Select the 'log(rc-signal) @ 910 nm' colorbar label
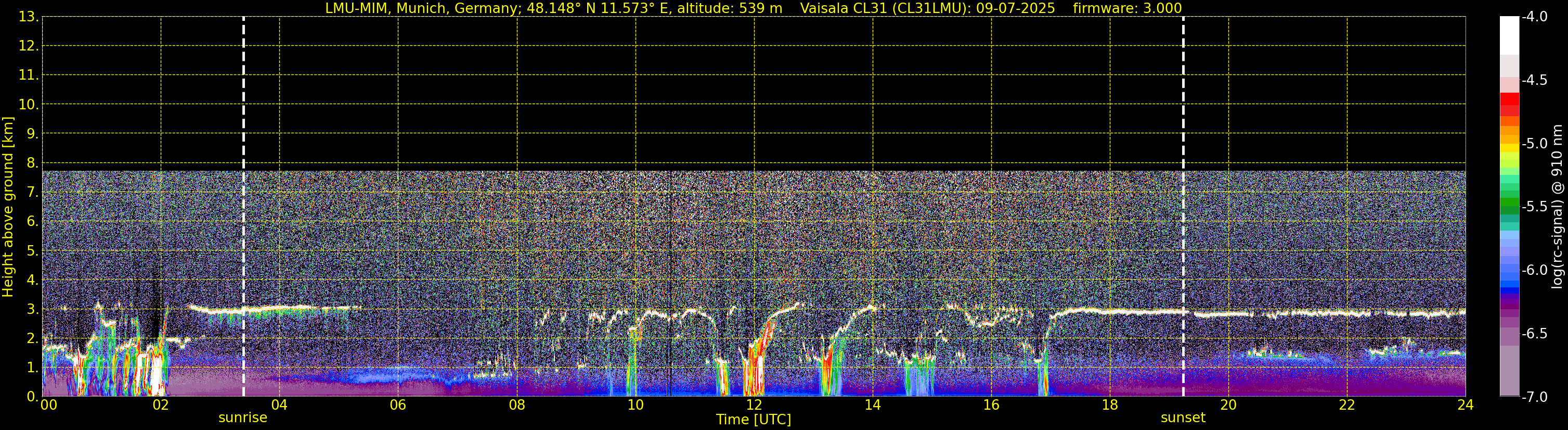1568x430 pixels. coord(1558,207)
